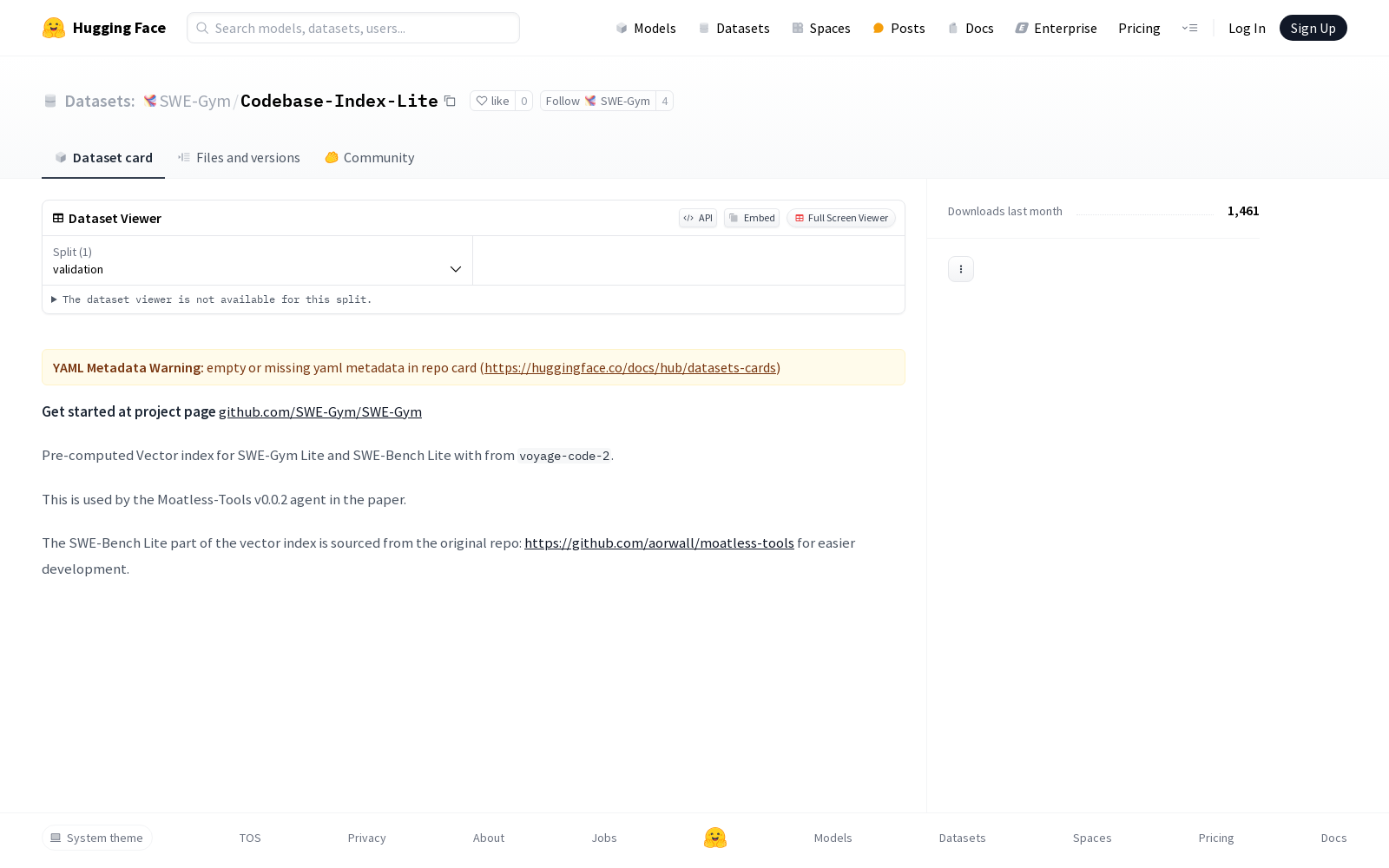
Task: View the like count number
Action: 524,101
